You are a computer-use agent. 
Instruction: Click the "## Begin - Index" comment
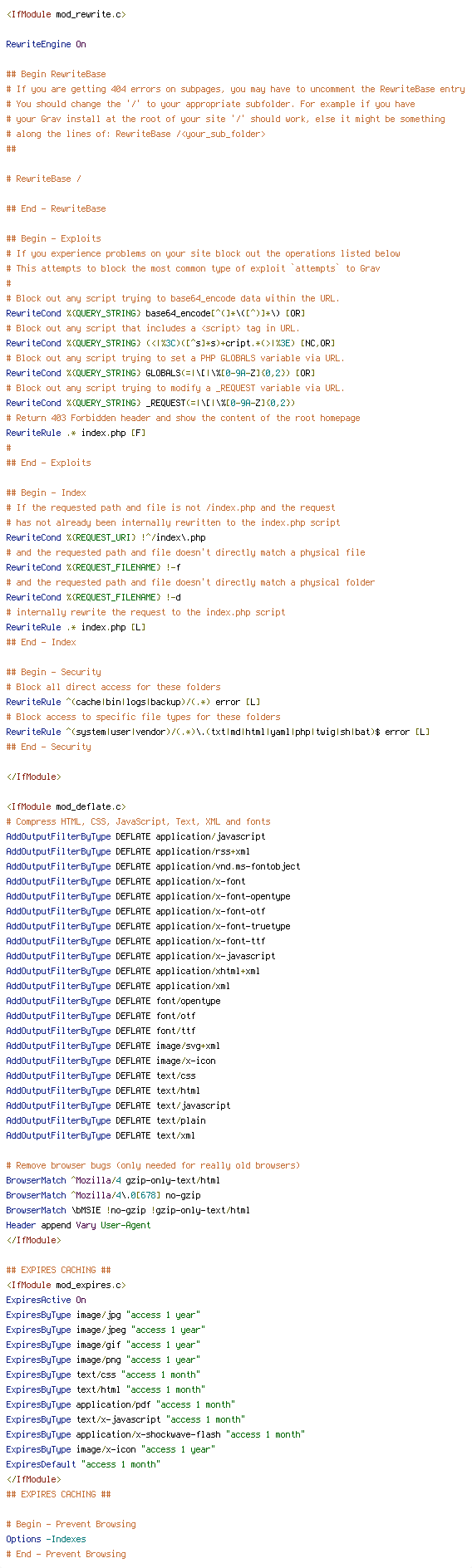46,492
